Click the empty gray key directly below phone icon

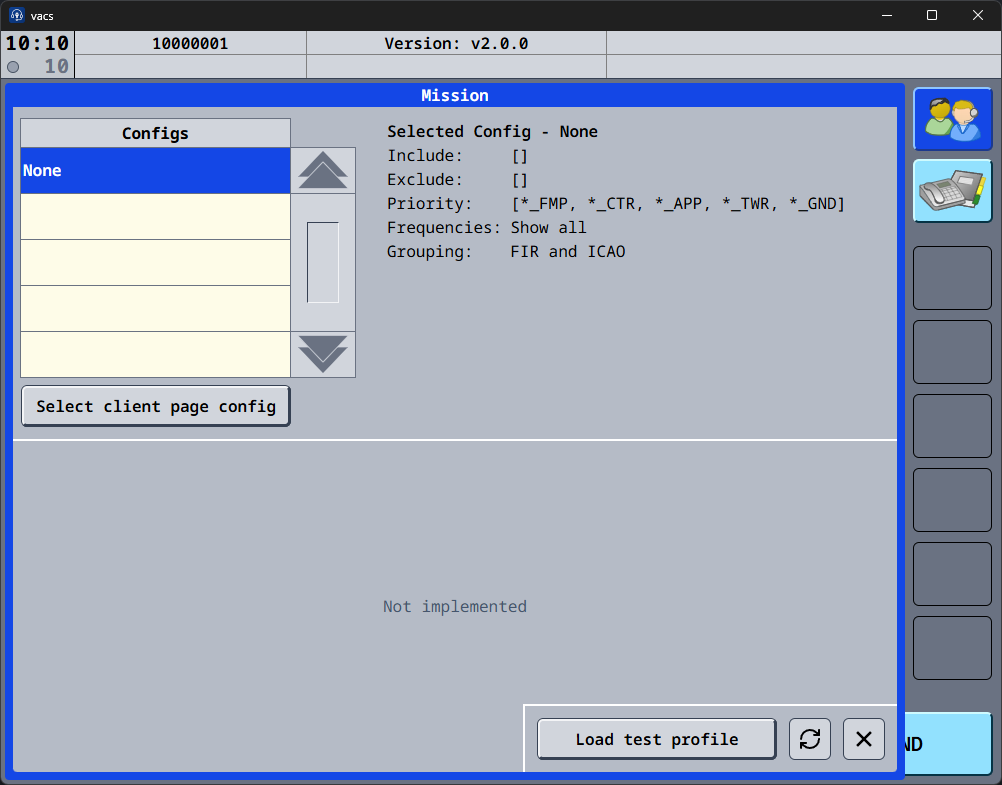pyautogui.click(x=952, y=278)
